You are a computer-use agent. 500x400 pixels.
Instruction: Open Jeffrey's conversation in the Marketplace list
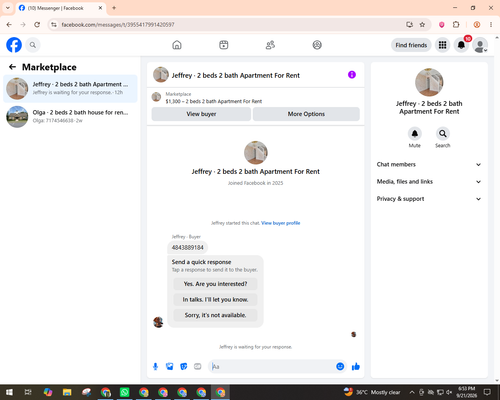point(70,88)
